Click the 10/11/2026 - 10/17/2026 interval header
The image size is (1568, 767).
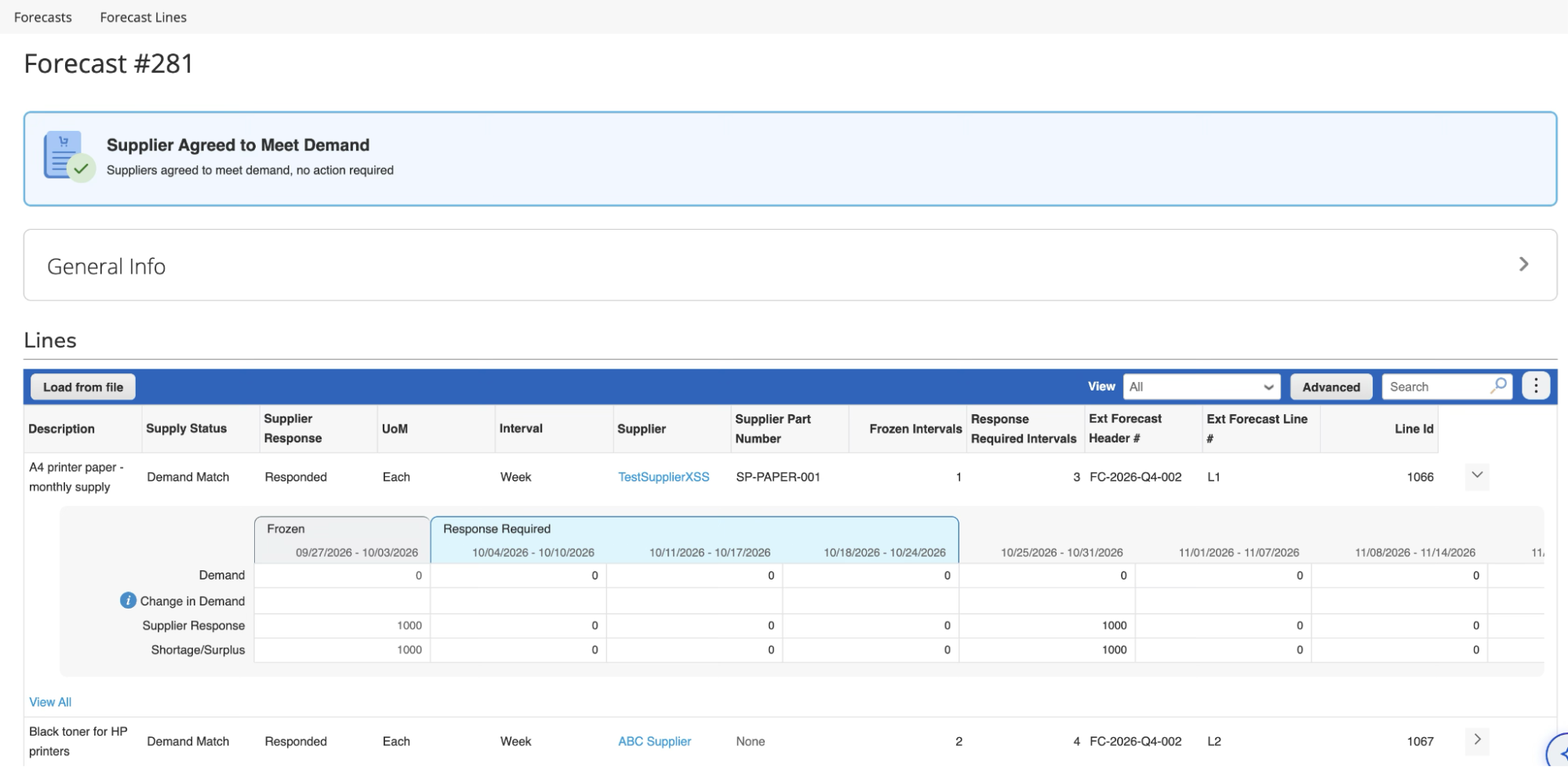(x=710, y=552)
